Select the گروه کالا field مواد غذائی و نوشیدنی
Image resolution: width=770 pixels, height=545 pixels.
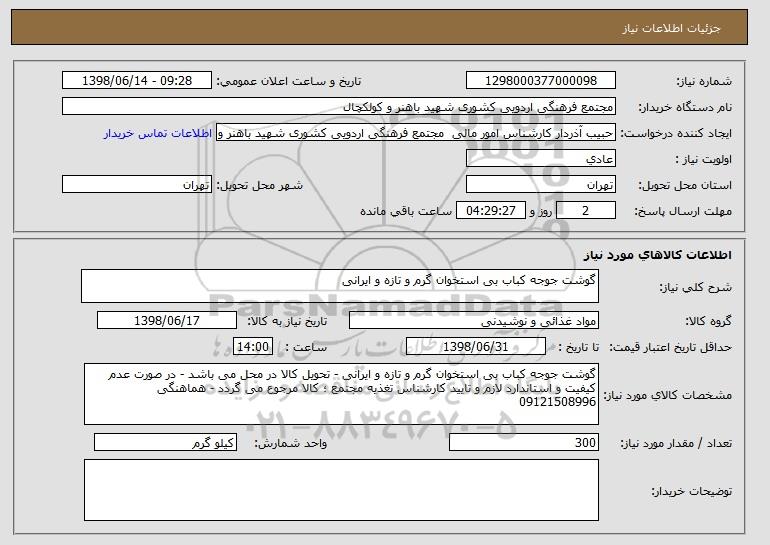click(x=474, y=321)
